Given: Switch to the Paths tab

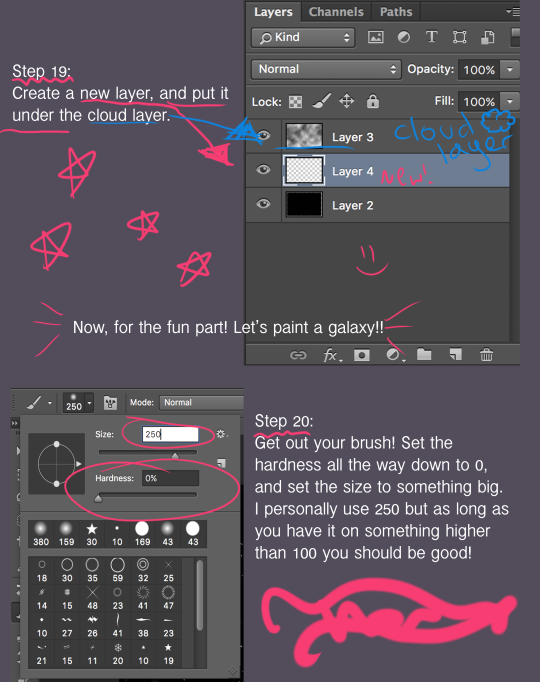Looking at the screenshot, I should 396,12.
